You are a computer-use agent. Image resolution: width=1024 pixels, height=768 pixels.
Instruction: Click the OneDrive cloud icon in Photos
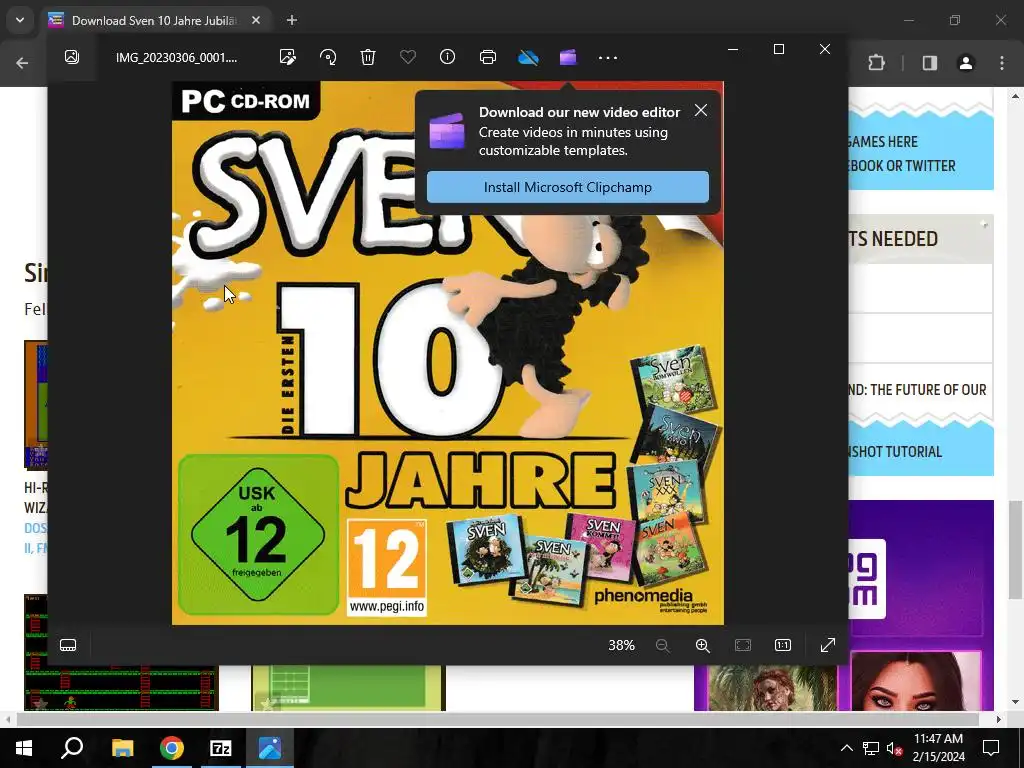(x=528, y=57)
